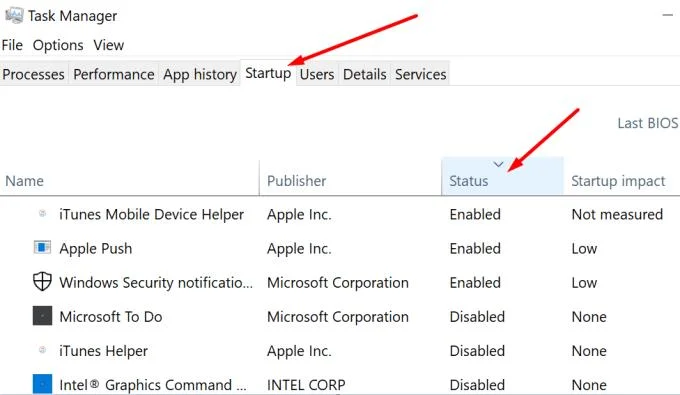Select the iTunes Helper entry
The width and height of the screenshot is (680, 395).
point(103,351)
